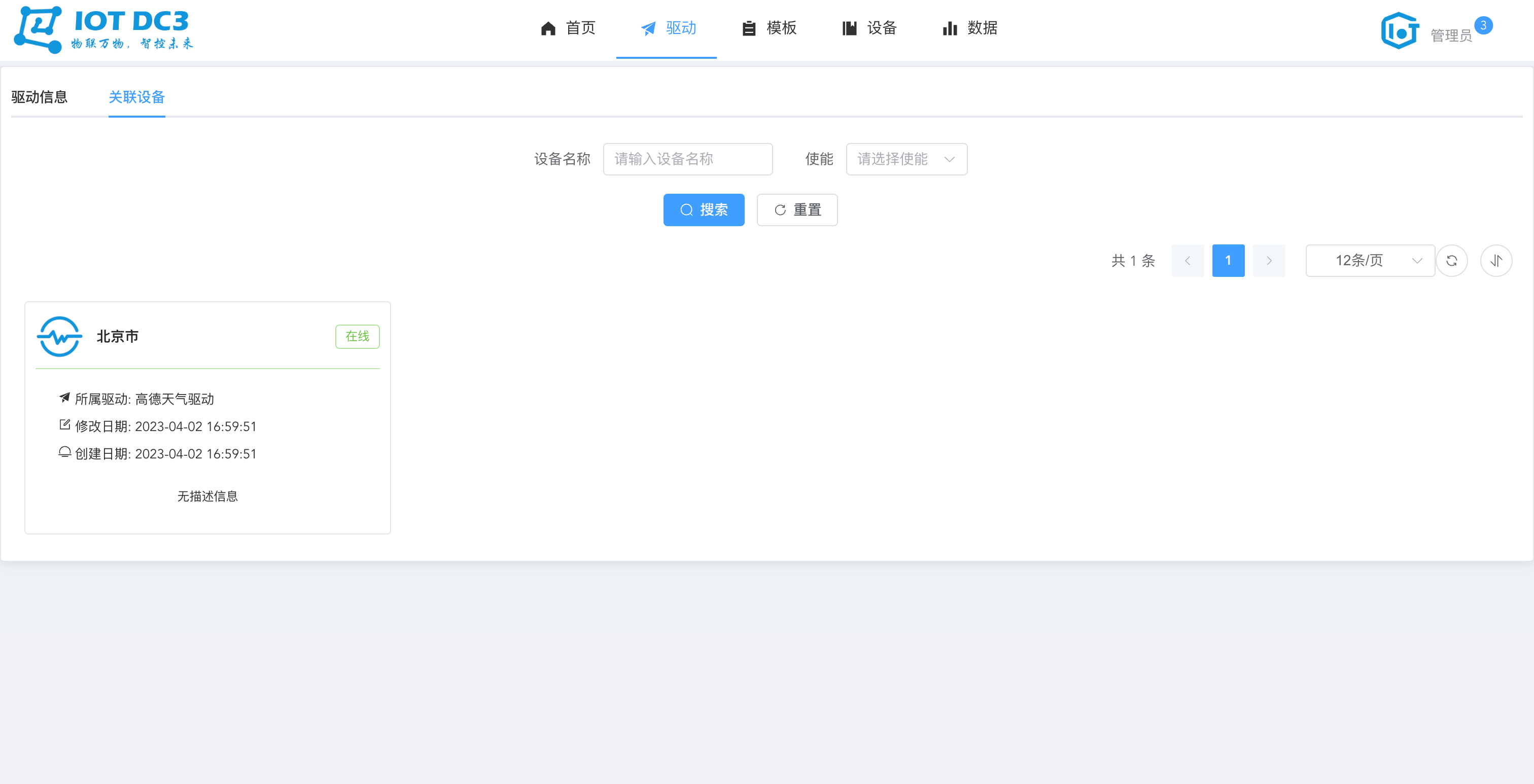Click the 设备名称 input field
The width and height of the screenshot is (1534, 784).
(687, 159)
